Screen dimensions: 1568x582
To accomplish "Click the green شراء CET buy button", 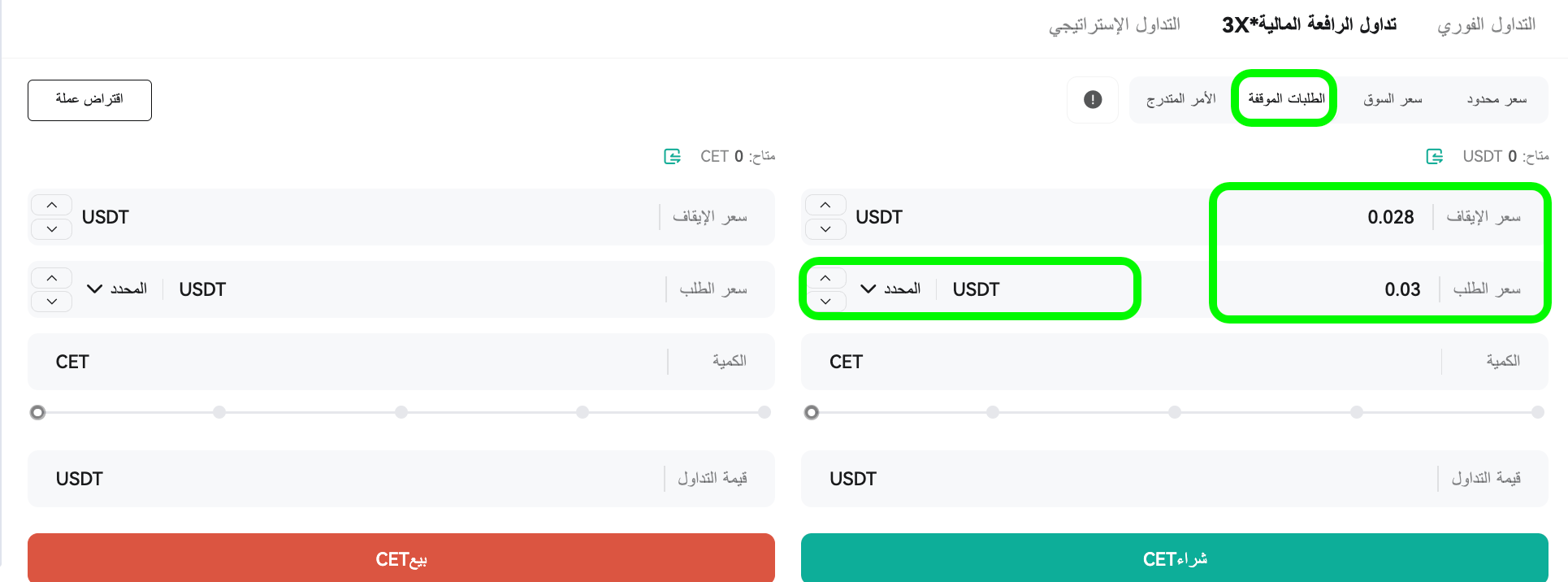I will click(x=1175, y=558).
